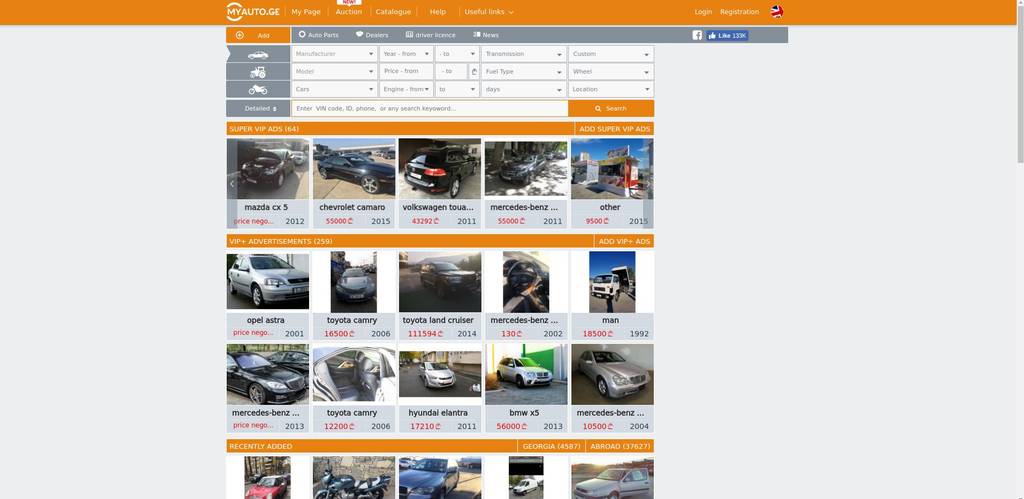Click the Price - from input field
The width and height of the screenshot is (1024, 499).
[x=406, y=72]
